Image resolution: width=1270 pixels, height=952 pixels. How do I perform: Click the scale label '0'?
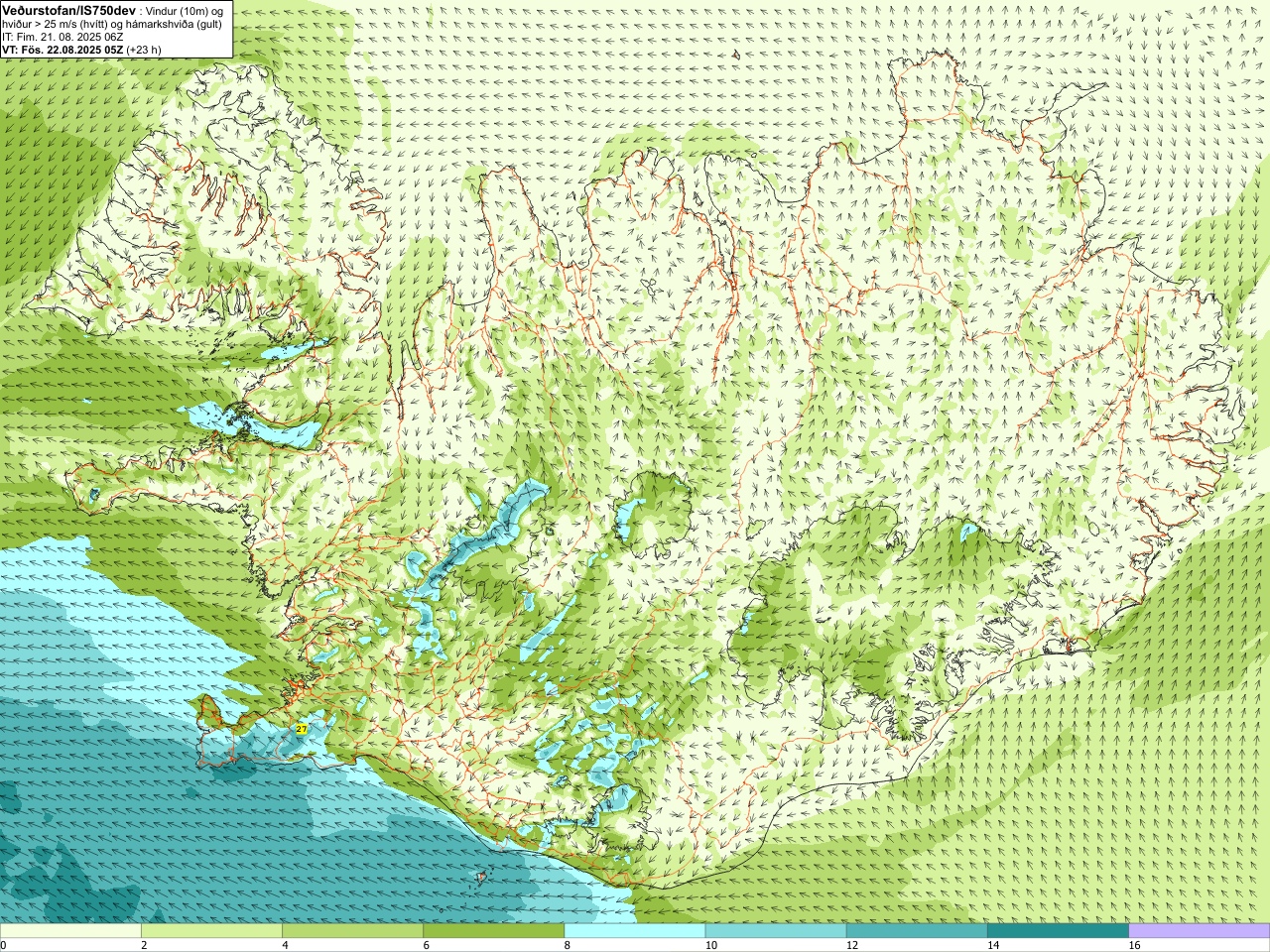point(4,945)
